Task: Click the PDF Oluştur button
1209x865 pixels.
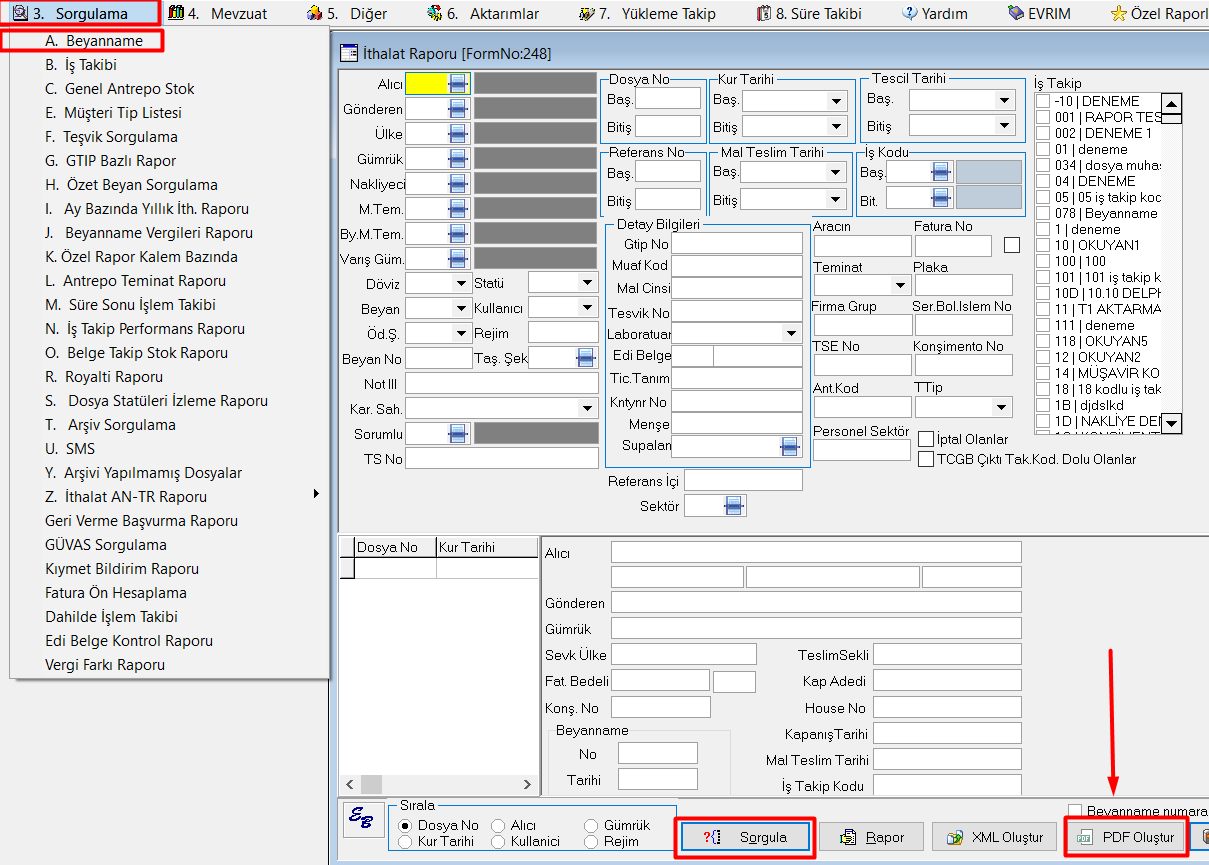Action: [x=1127, y=837]
